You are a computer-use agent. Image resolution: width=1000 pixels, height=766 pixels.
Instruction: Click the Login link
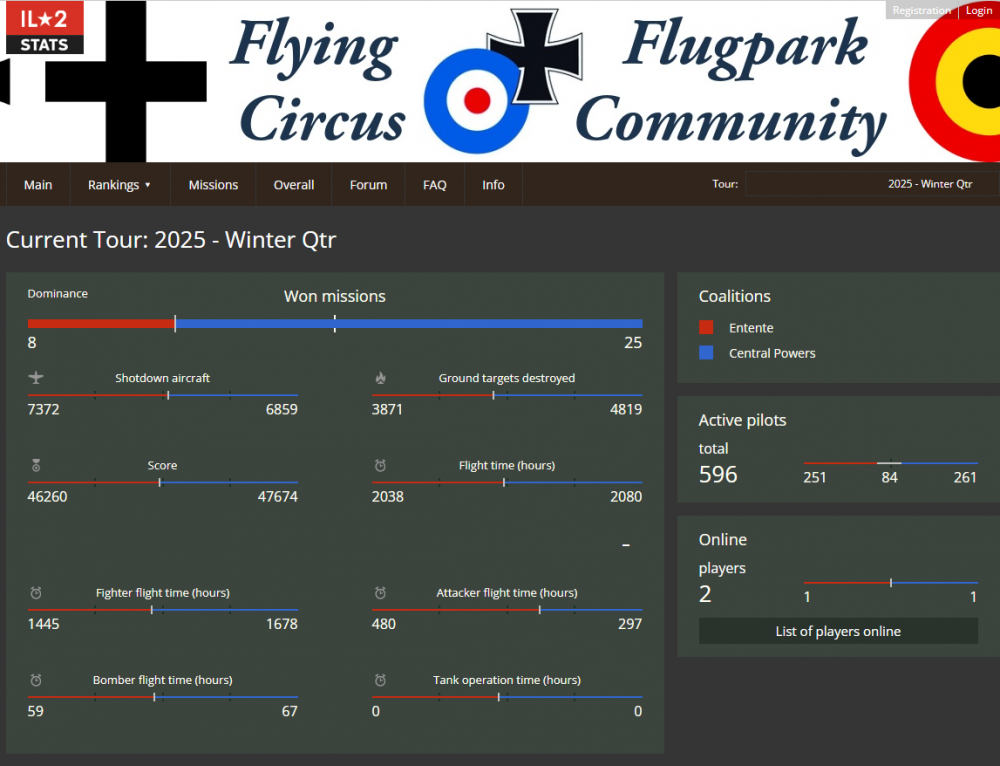pos(979,10)
